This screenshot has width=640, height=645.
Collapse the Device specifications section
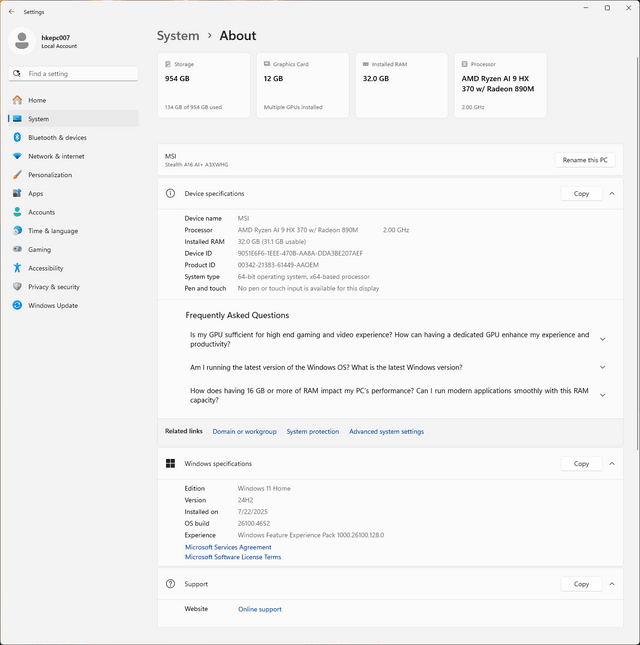pyautogui.click(x=612, y=193)
